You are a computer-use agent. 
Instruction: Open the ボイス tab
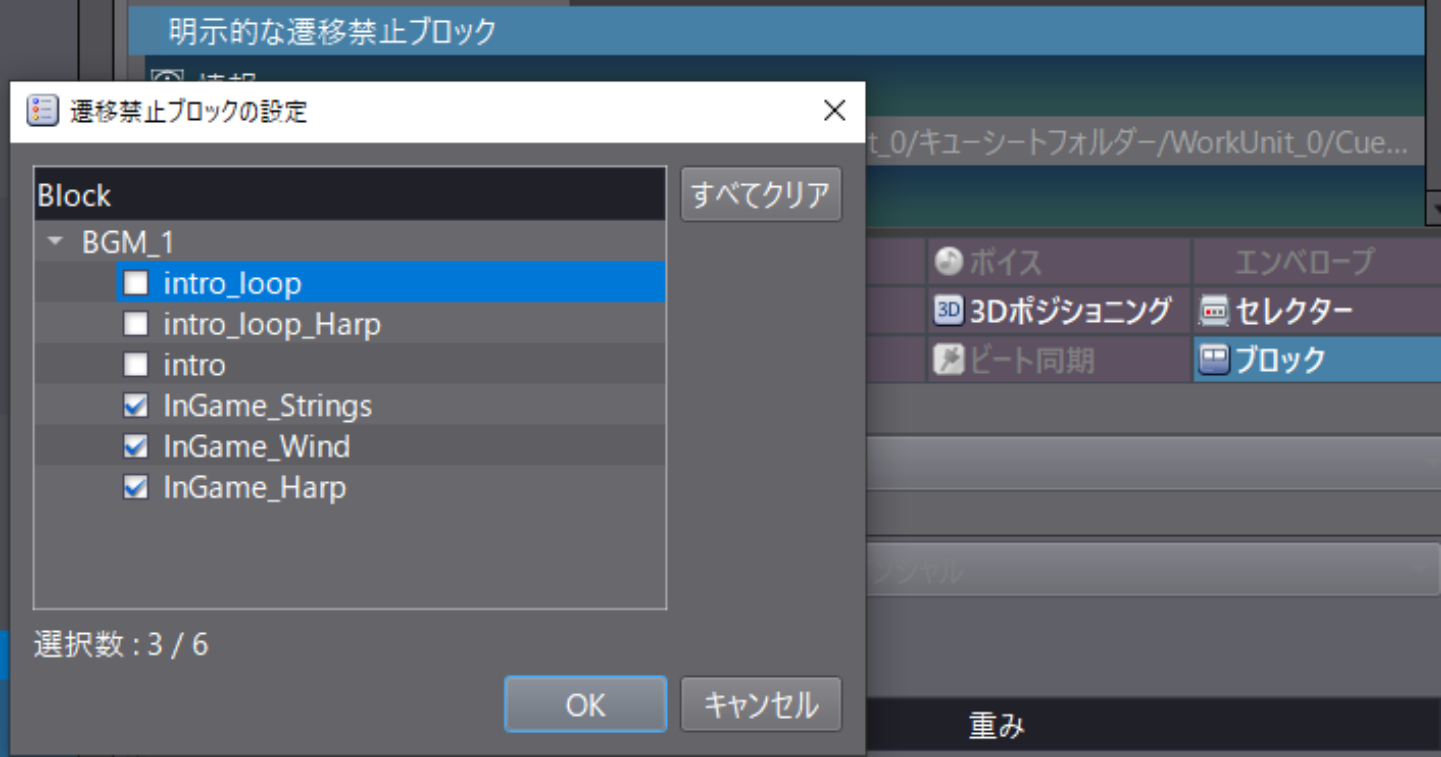coord(1058,262)
